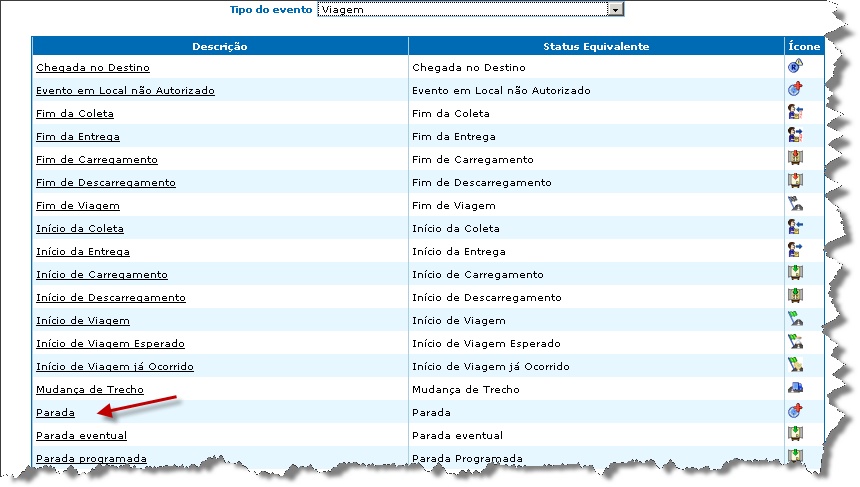Click the Parada eventual link
This screenshot has height=487, width=860.
click(x=81, y=436)
